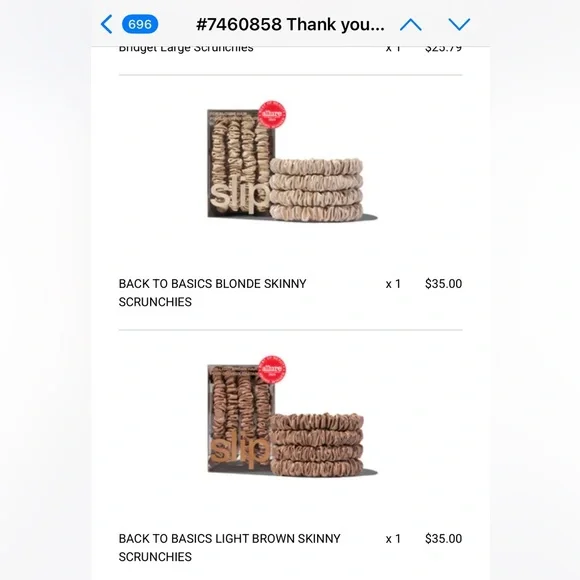Select Back to Basics Light Brown Skinny Scrunchies
This screenshot has width=580, height=580.
[x=229, y=547]
